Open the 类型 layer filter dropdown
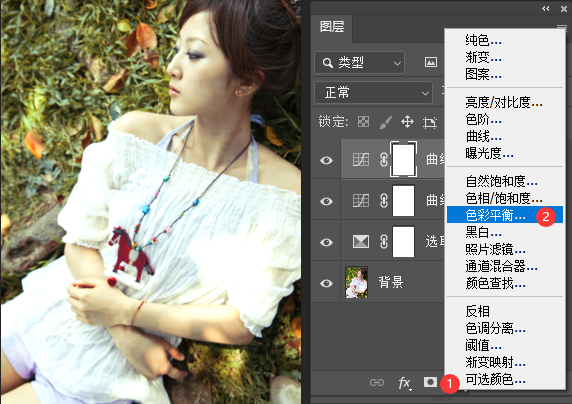The image size is (572, 404). pos(359,63)
